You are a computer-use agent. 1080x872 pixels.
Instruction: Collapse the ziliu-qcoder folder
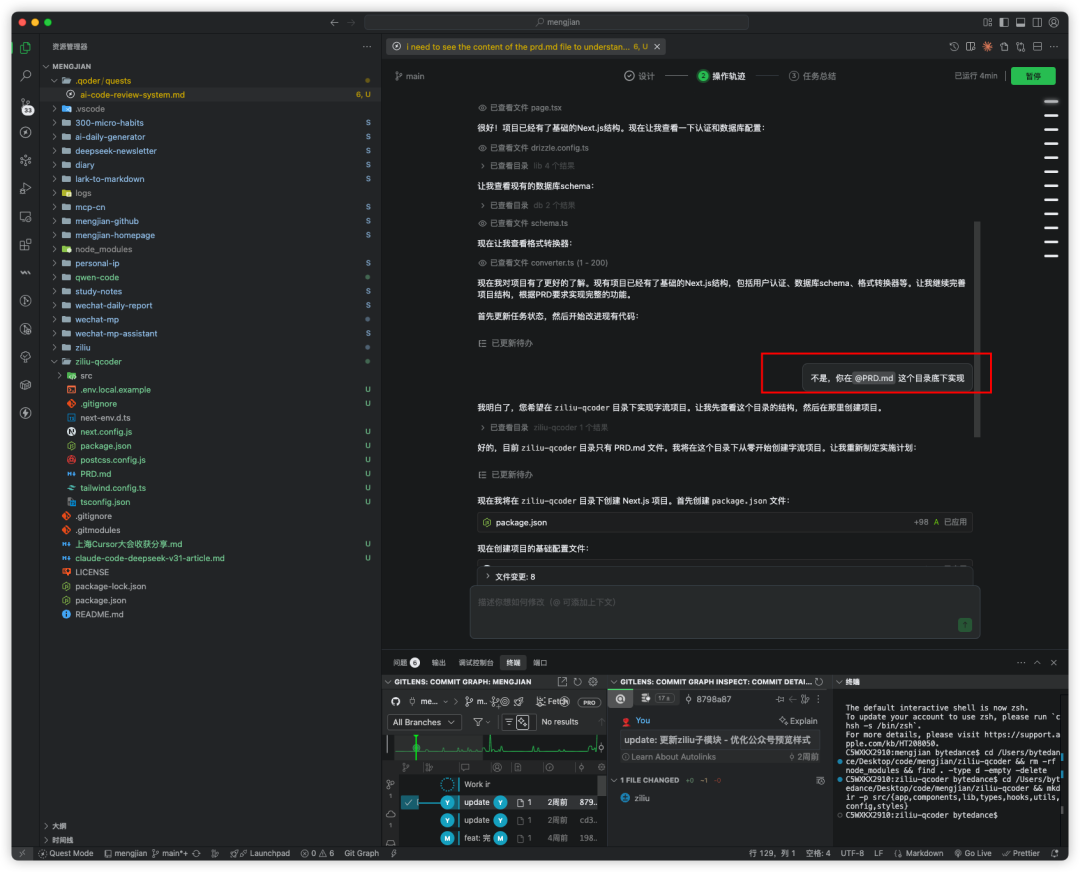(98, 361)
